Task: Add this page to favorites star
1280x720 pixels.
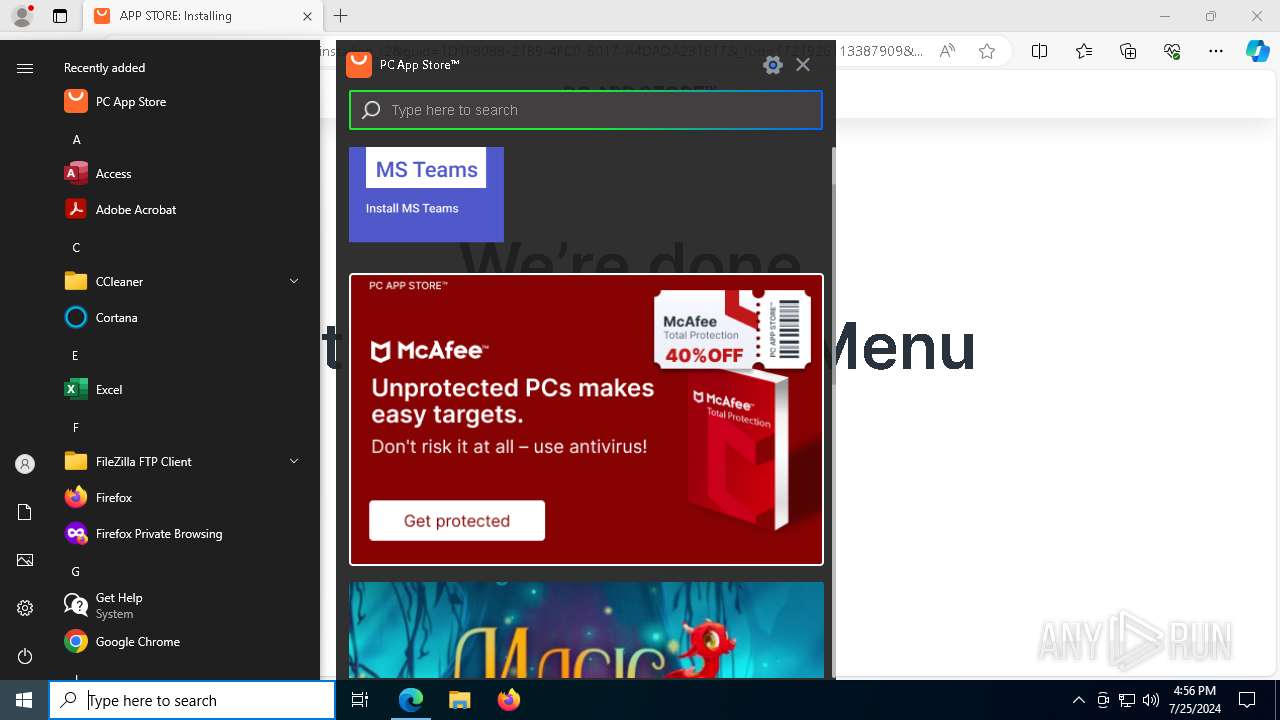Action: pyautogui.click(x=987, y=51)
